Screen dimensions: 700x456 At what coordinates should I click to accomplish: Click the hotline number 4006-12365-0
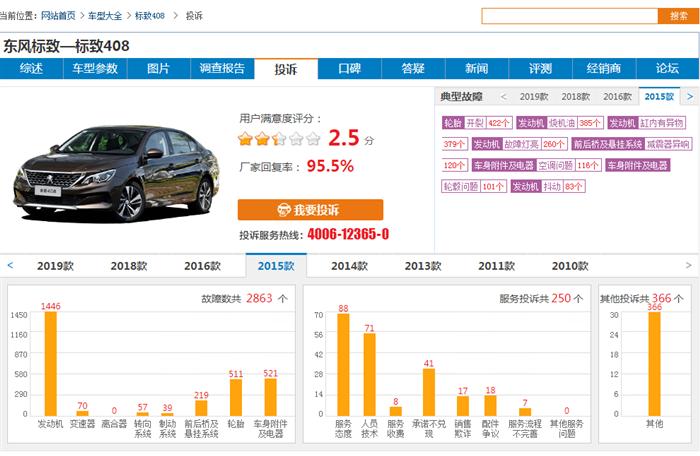(348, 234)
